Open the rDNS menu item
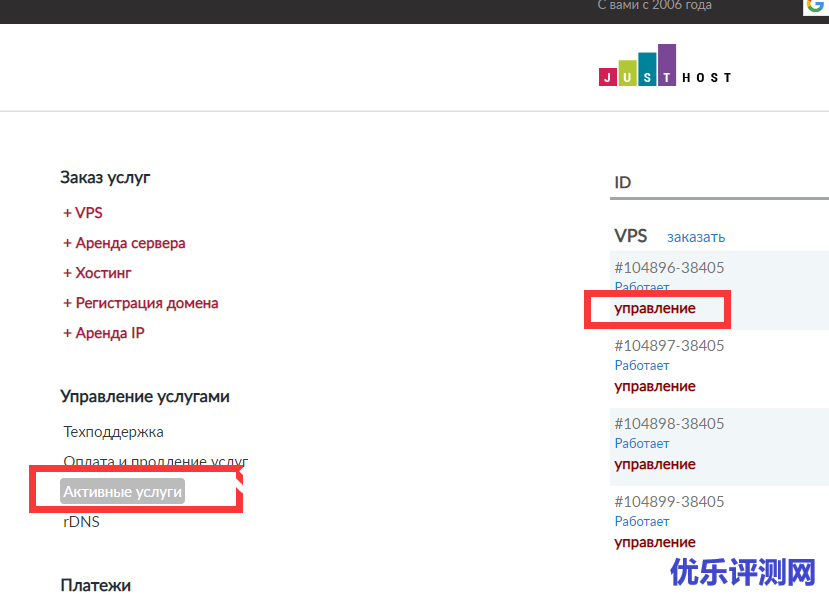The height and width of the screenshot is (599, 829). 81,522
